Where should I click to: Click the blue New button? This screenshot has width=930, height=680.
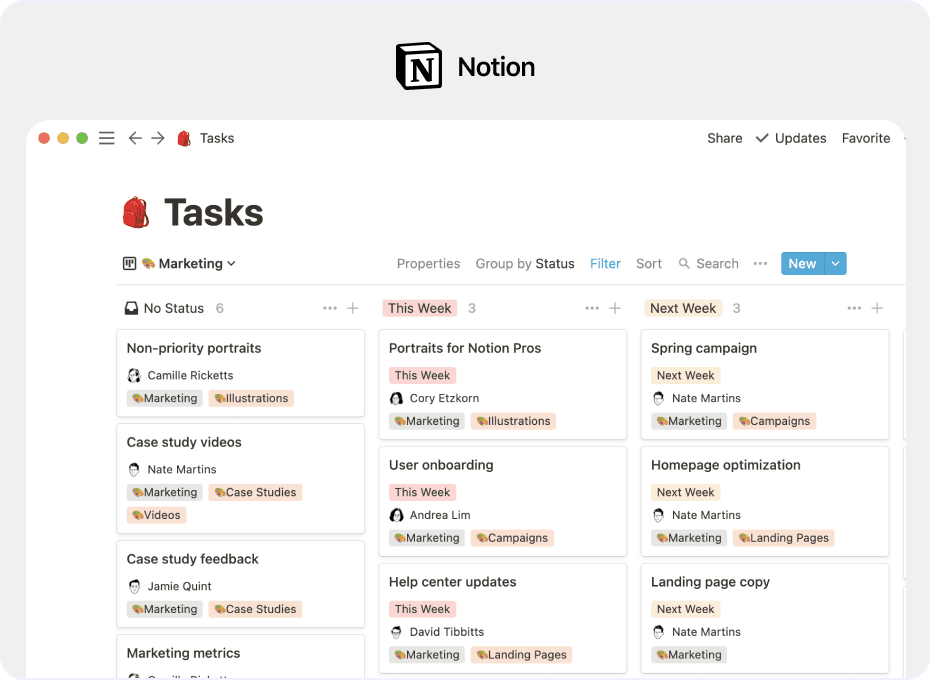(x=802, y=263)
